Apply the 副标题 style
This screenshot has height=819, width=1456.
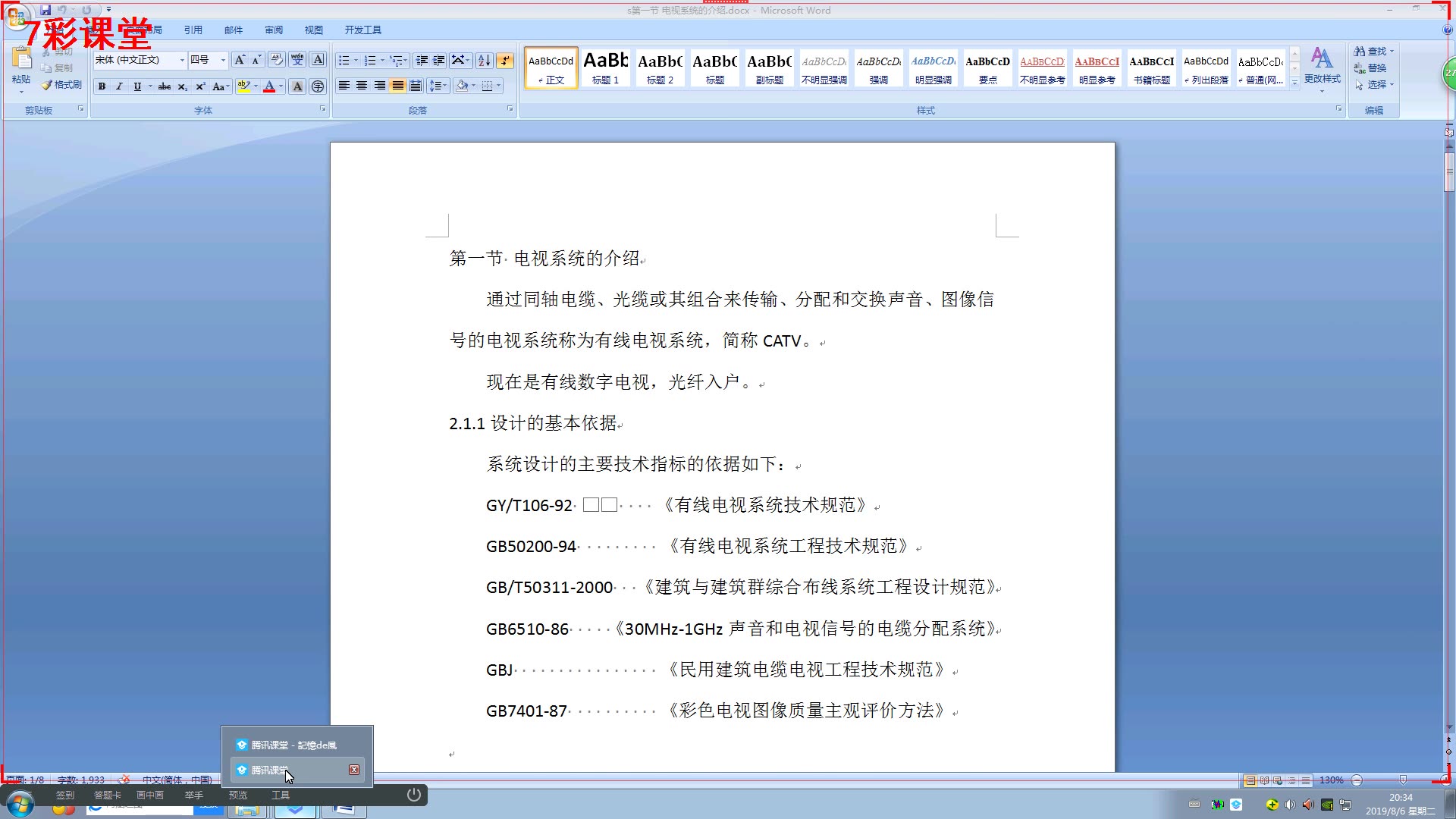770,67
